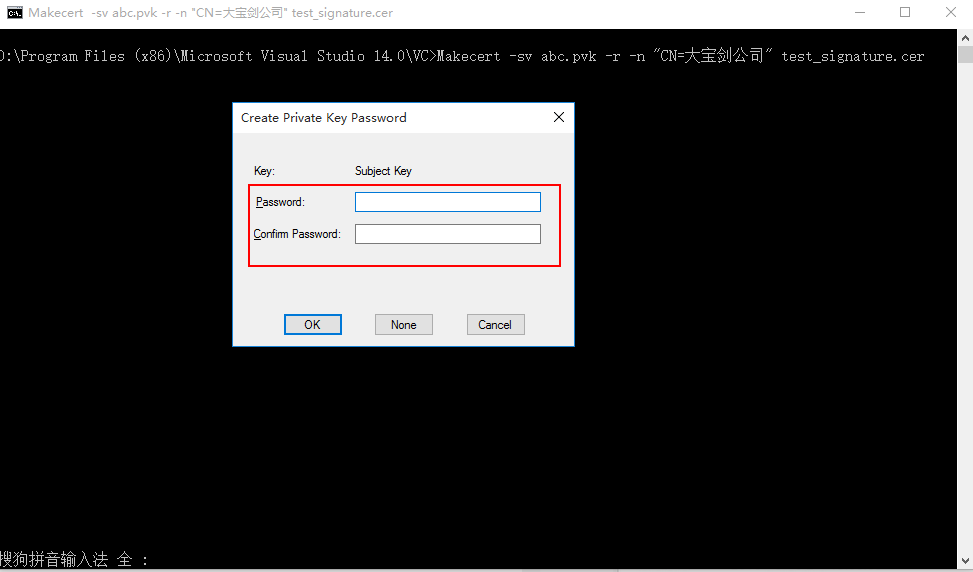Click the 'Password:' label

pyautogui.click(x=280, y=202)
